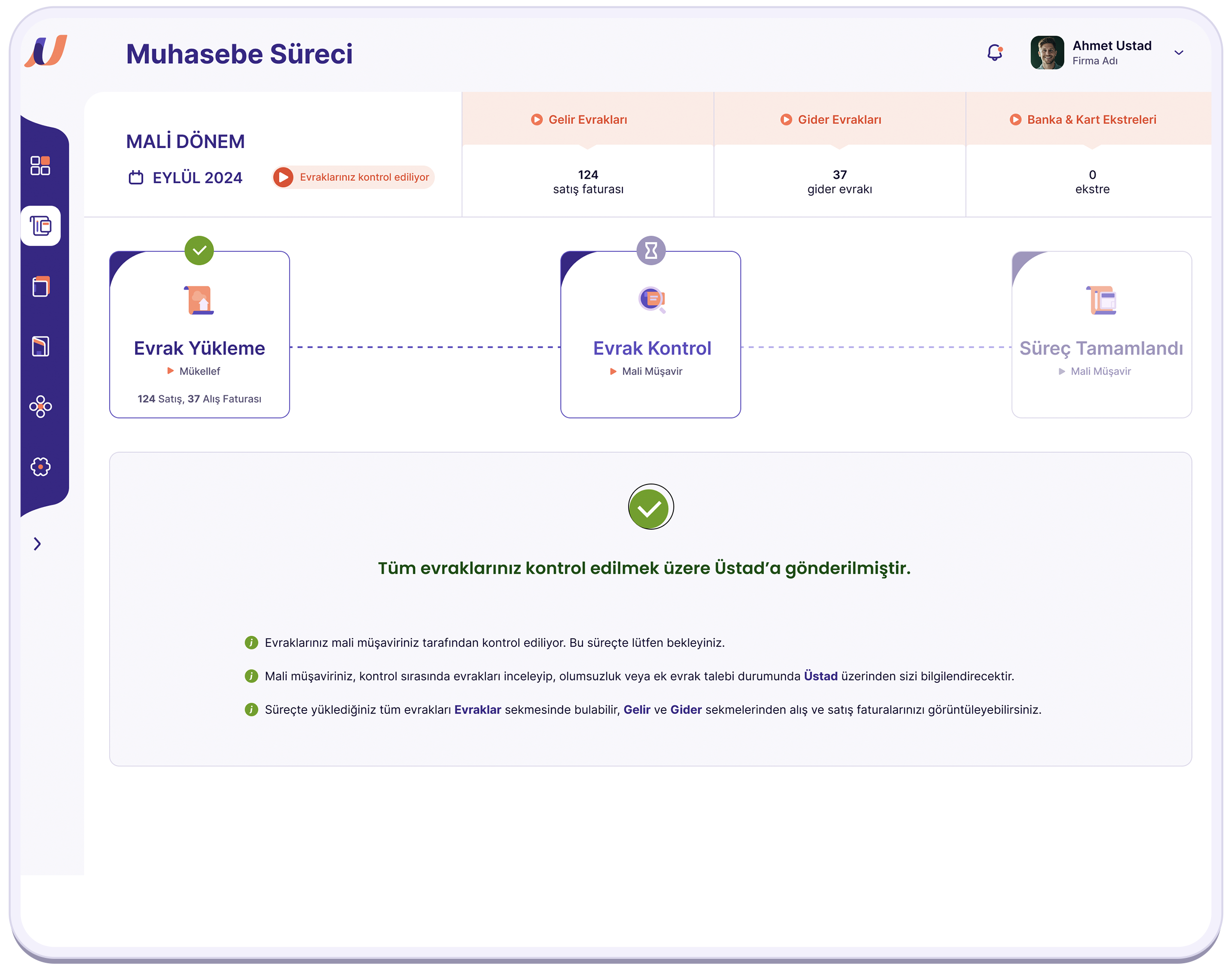This screenshot has width=1232, height=972.
Task: Switch to Gider Evrakları tab
Action: [839, 120]
